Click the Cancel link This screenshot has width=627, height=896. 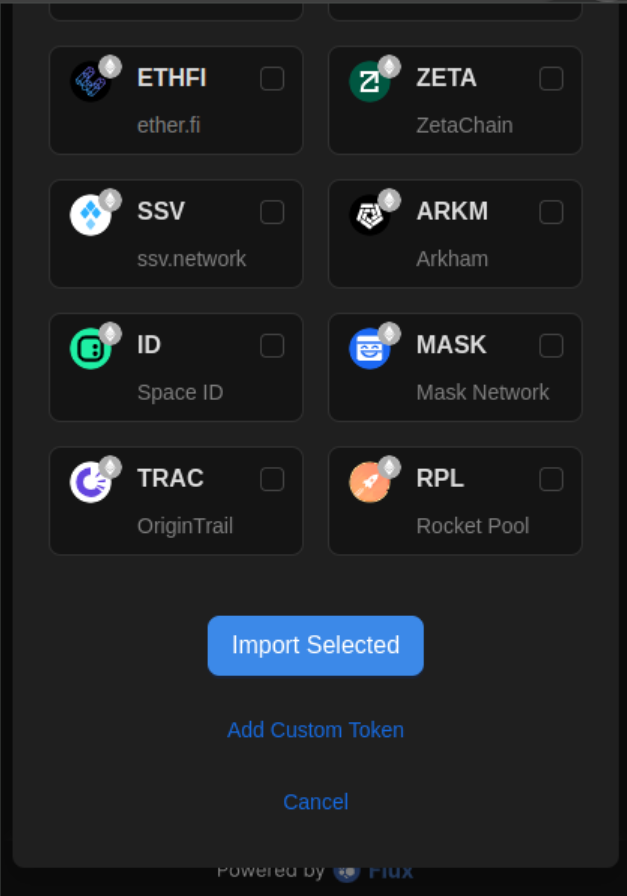(x=316, y=802)
